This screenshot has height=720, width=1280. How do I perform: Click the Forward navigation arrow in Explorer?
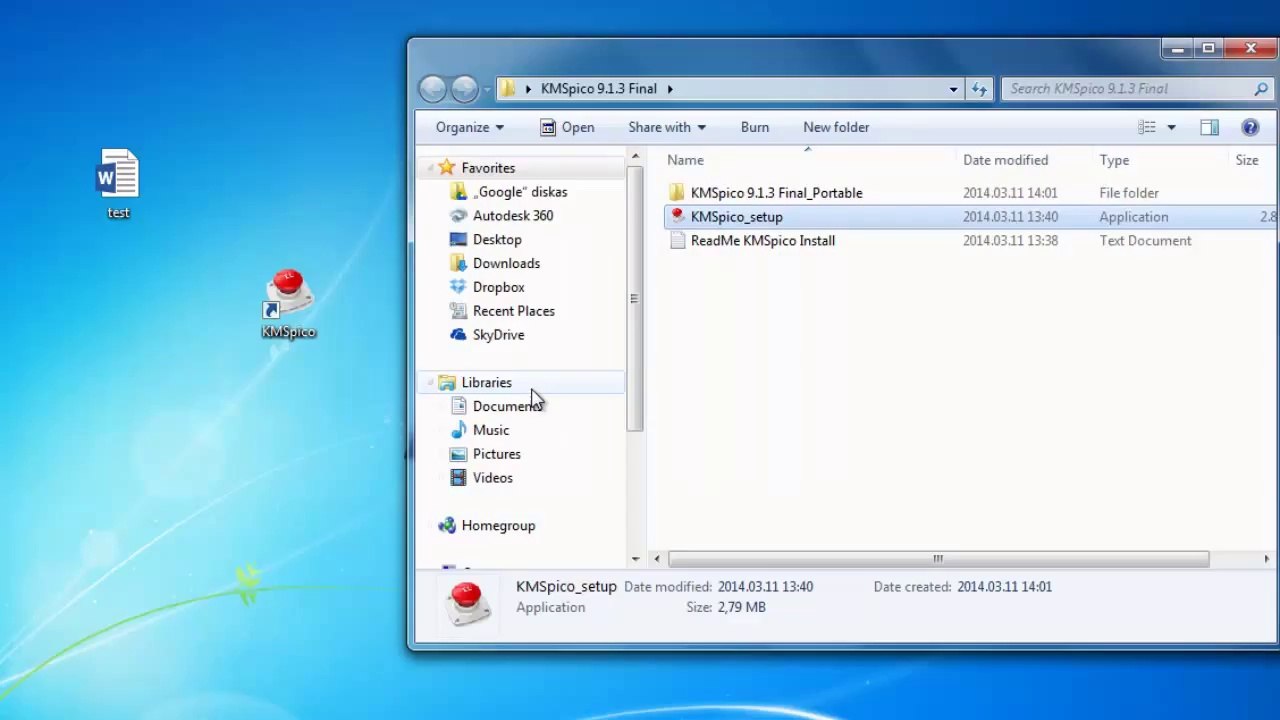[464, 89]
